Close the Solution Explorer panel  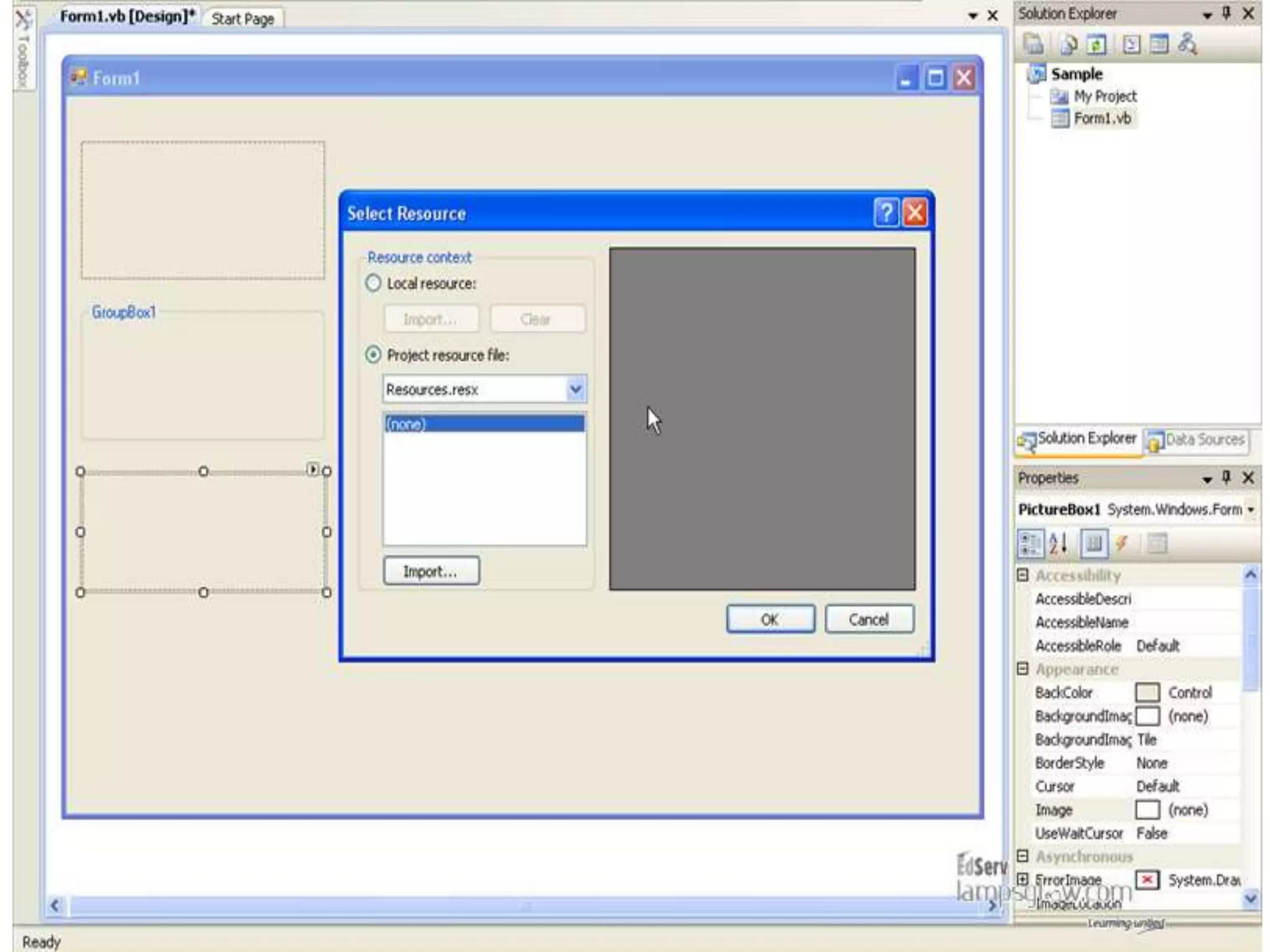tap(1248, 14)
